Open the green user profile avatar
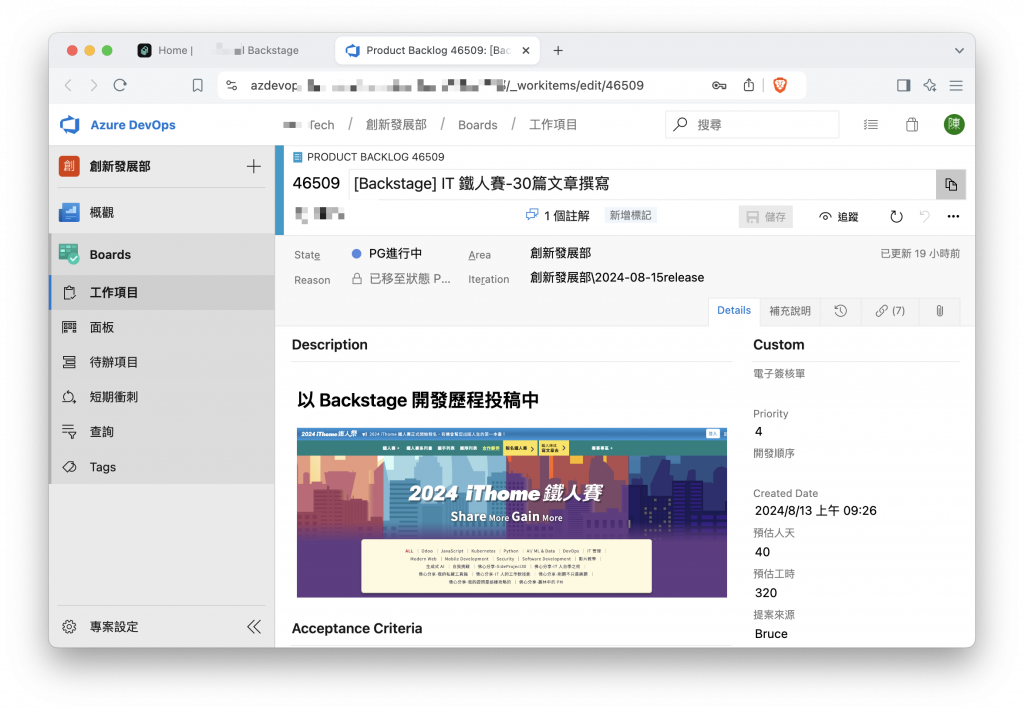 (x=954, y=124)
